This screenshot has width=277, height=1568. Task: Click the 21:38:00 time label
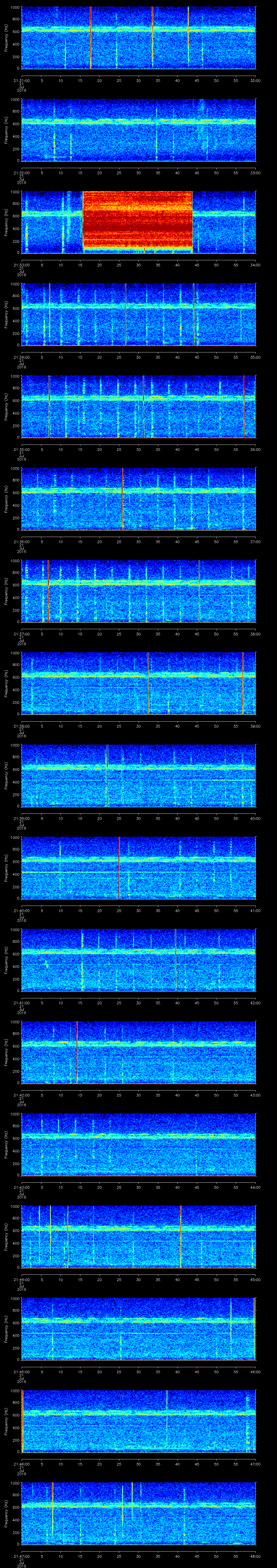(21, 726)
